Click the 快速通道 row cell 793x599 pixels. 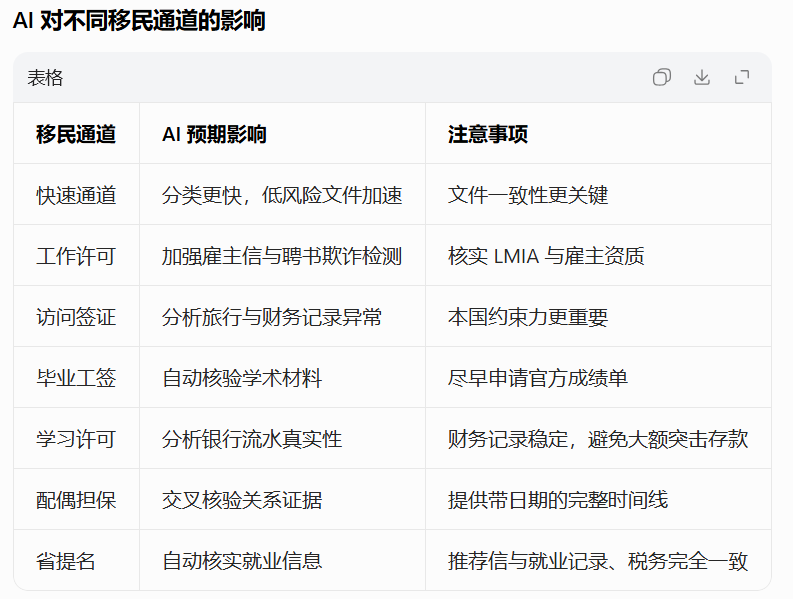(x=76, y=195)
